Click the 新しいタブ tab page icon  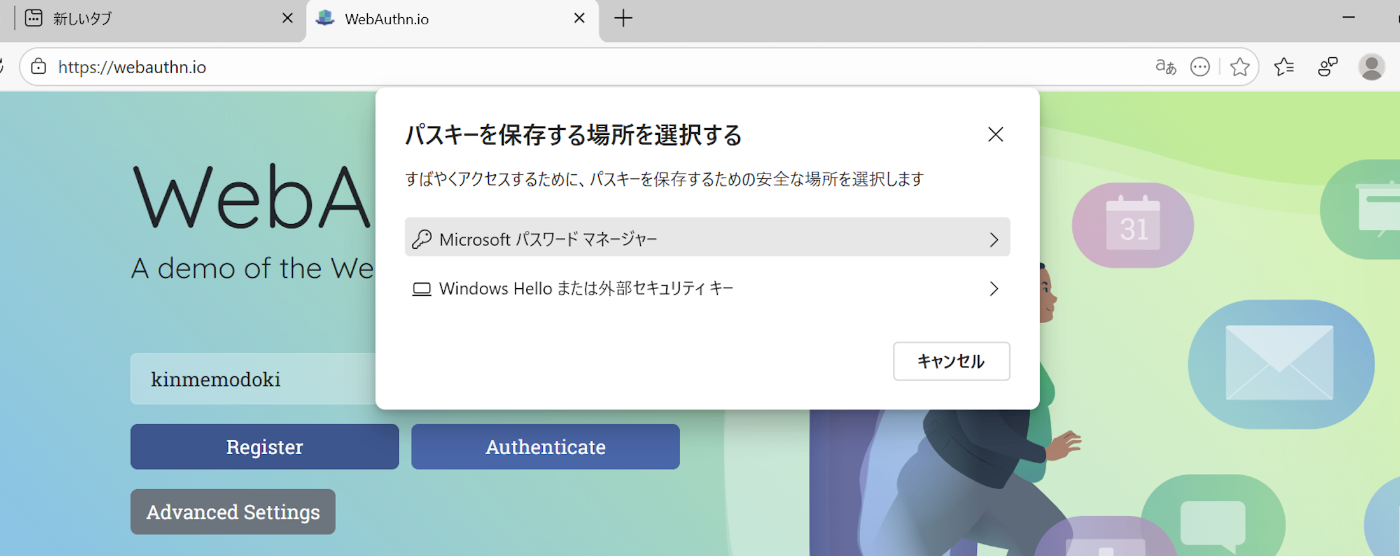pos(34,18)
